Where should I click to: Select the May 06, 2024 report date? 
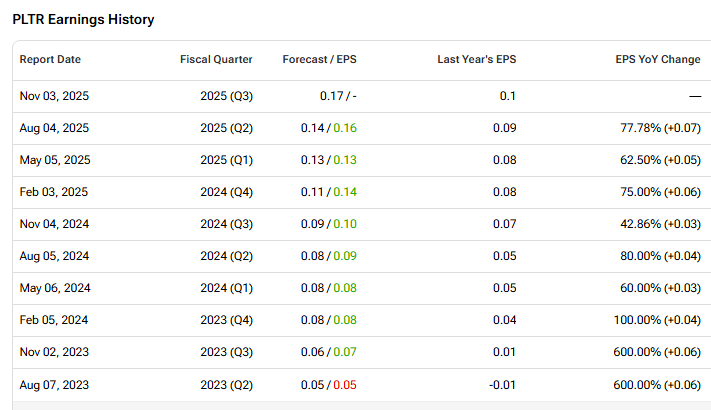[54, 289]
